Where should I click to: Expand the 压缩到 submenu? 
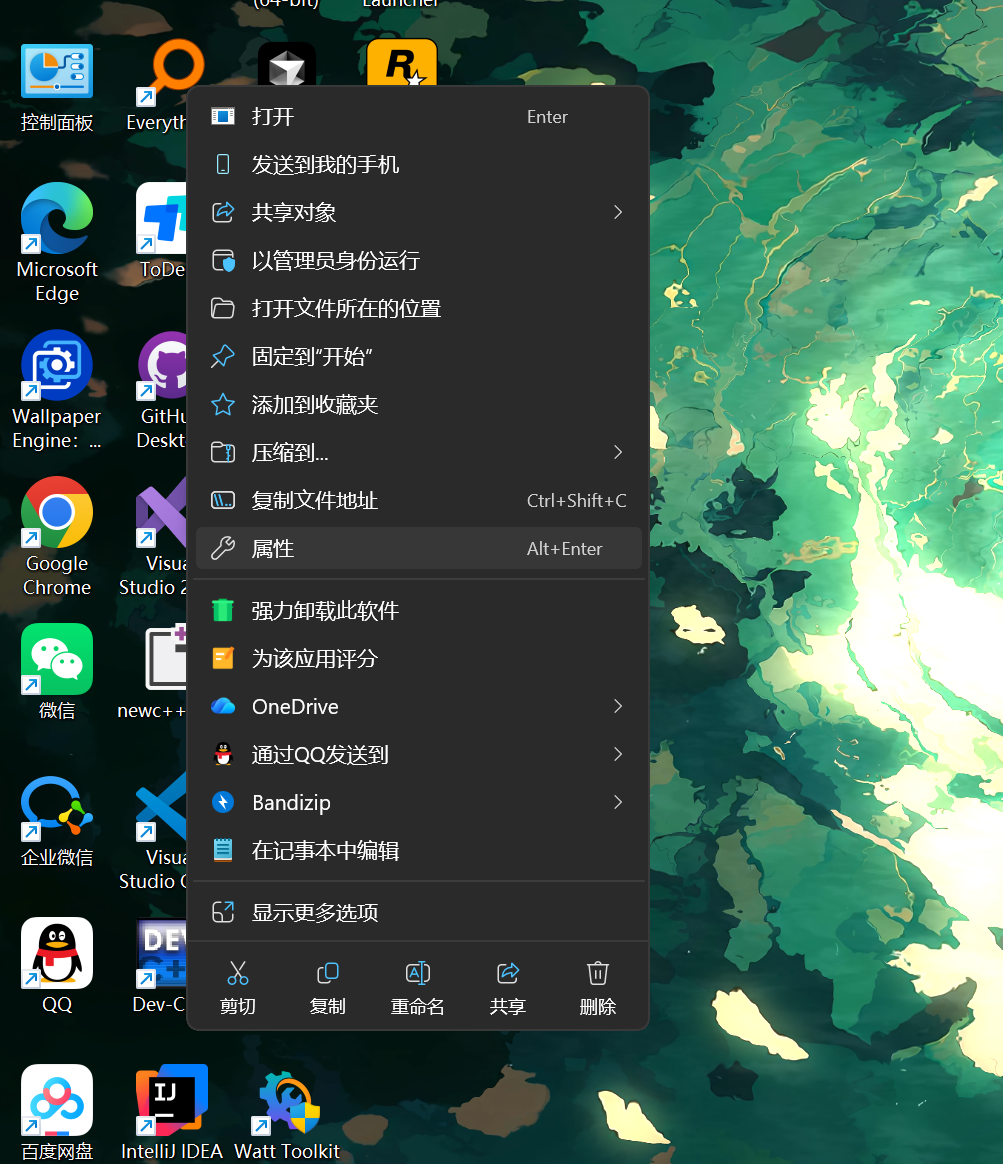coord(417,452)
